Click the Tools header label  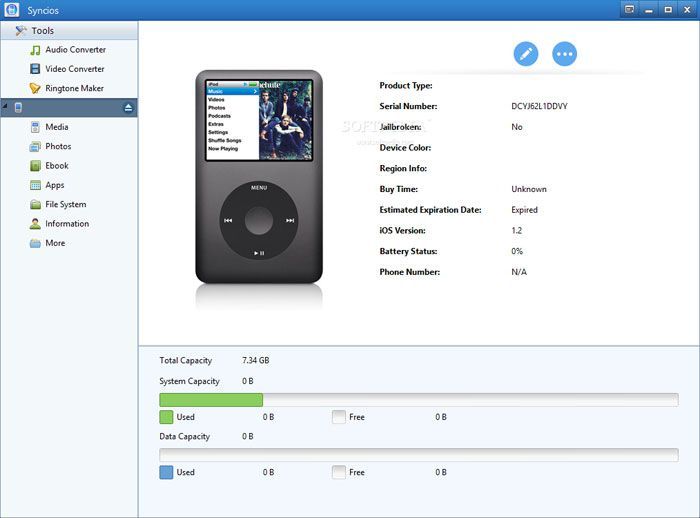42,31
